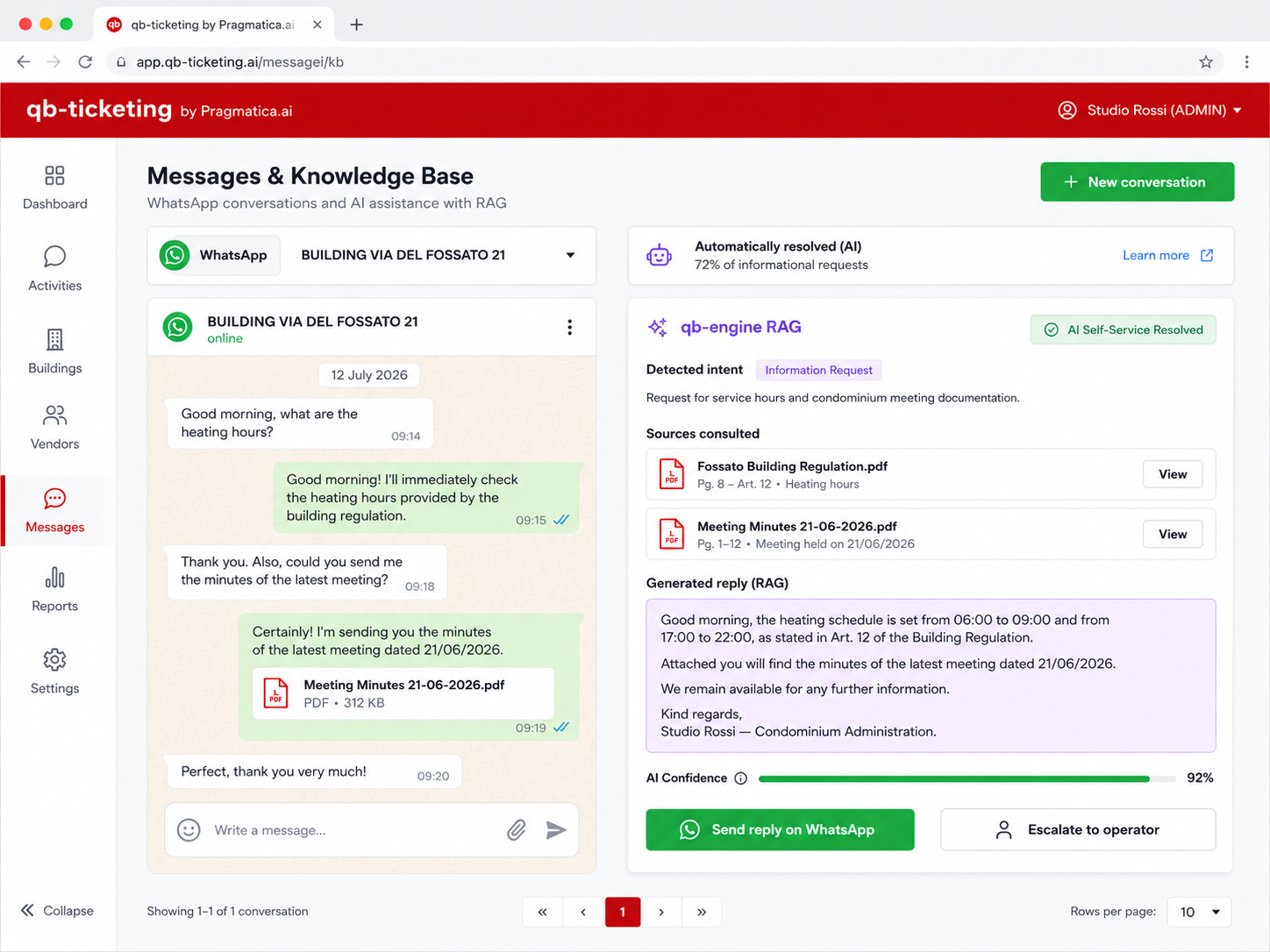Click the generated RAG reply text box
1270x952 pixels.
(x=931, y=675)
